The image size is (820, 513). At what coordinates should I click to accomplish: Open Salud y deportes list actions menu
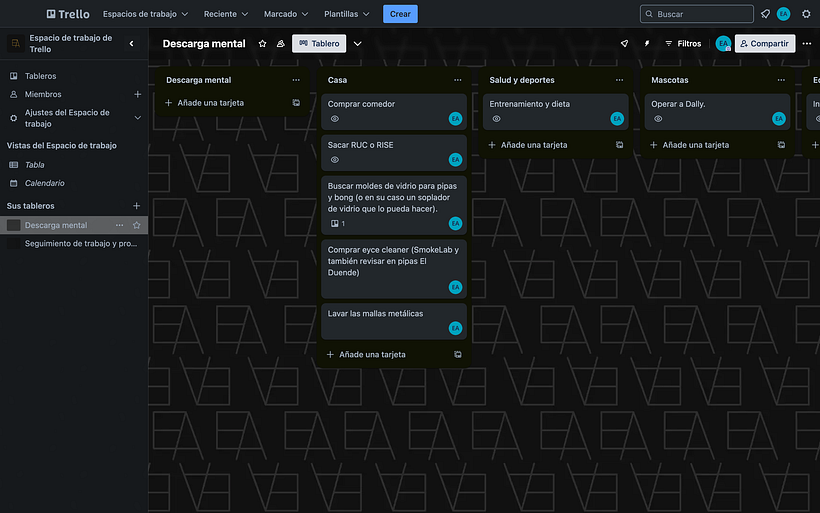pyautogui.click(x=619, y=80)
